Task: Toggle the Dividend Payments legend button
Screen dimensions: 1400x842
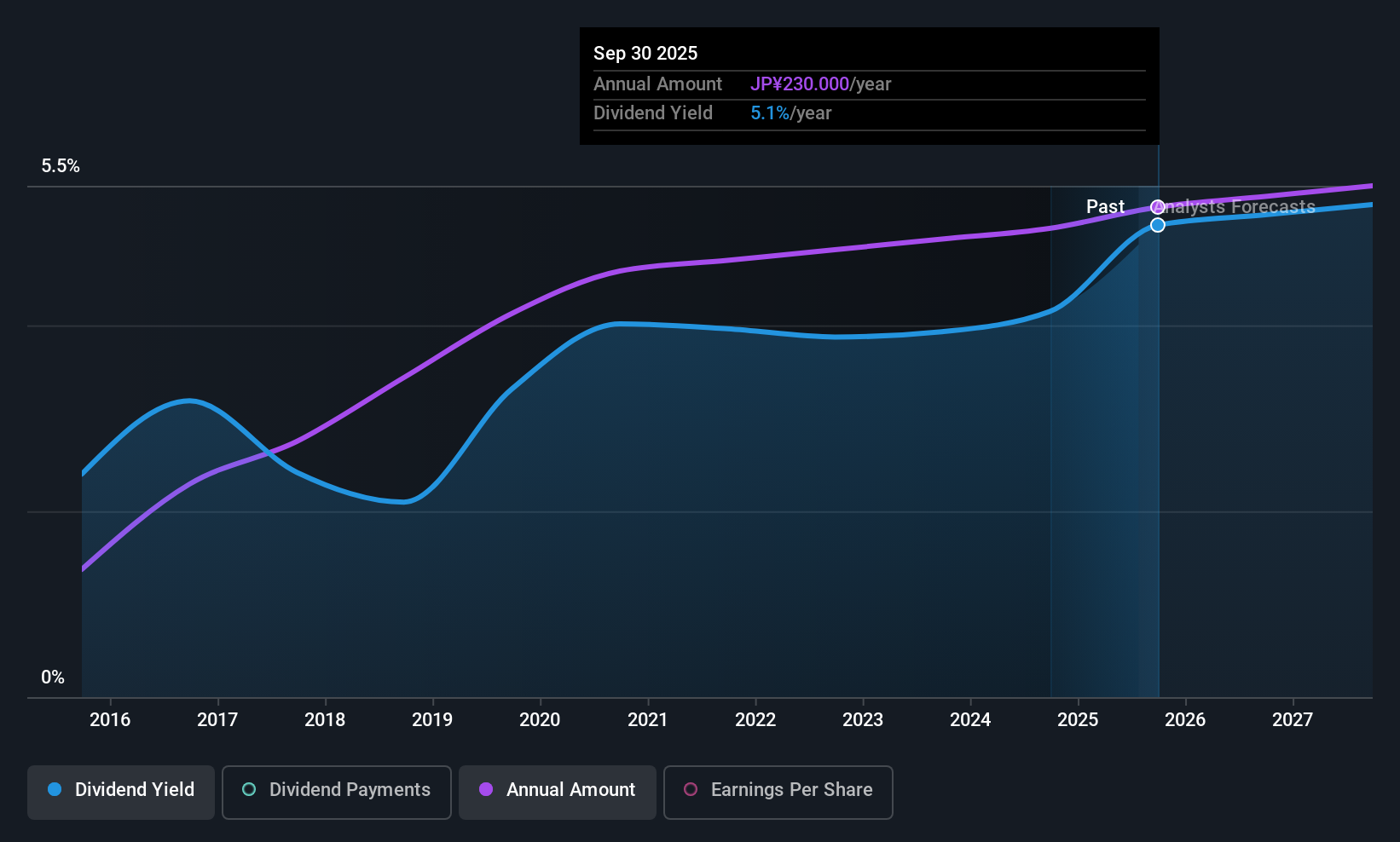Action: click(337, 793)
